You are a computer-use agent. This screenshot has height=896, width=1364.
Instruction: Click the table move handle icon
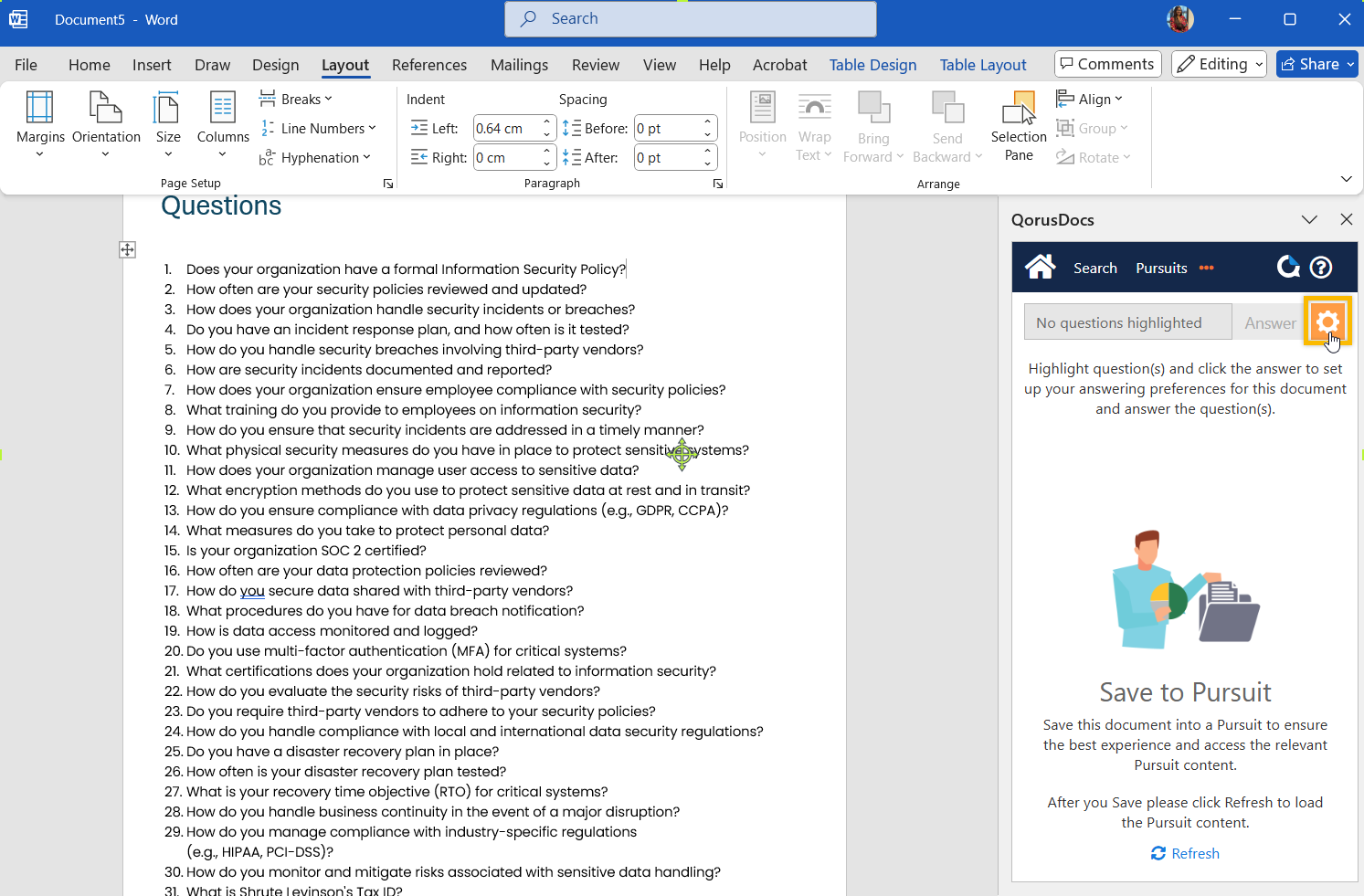[128, 249]
